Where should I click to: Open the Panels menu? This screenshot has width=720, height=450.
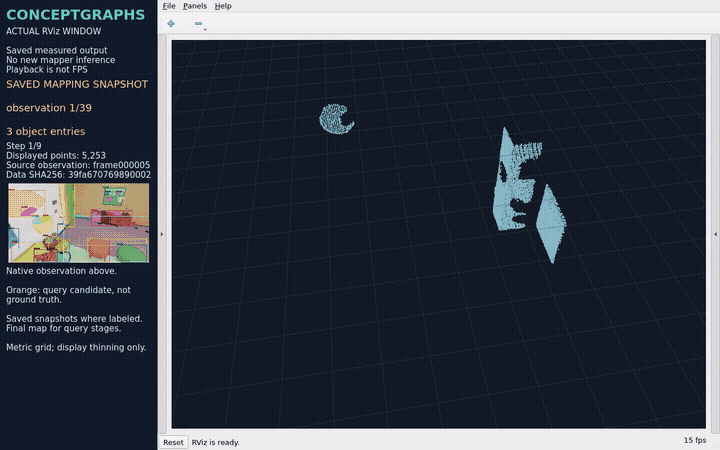(x=195, y=6)
